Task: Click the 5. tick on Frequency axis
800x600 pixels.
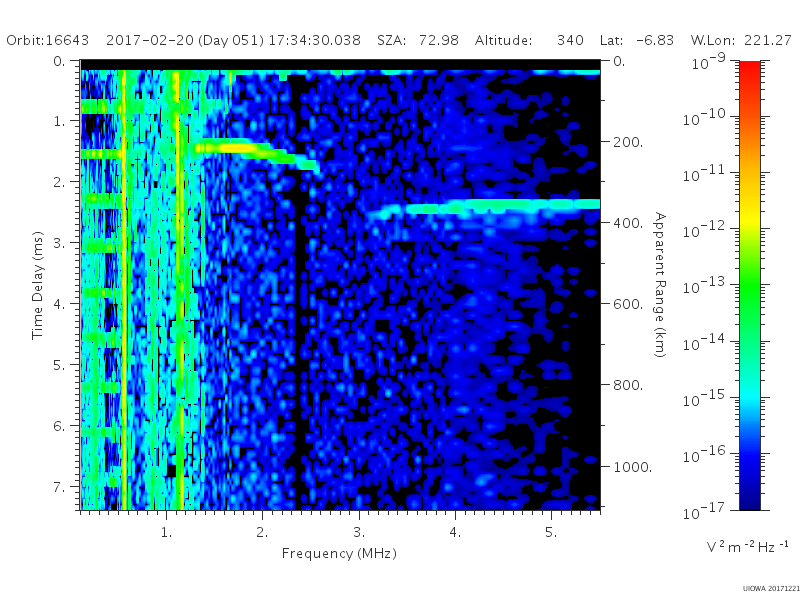Action: point(551,532)
